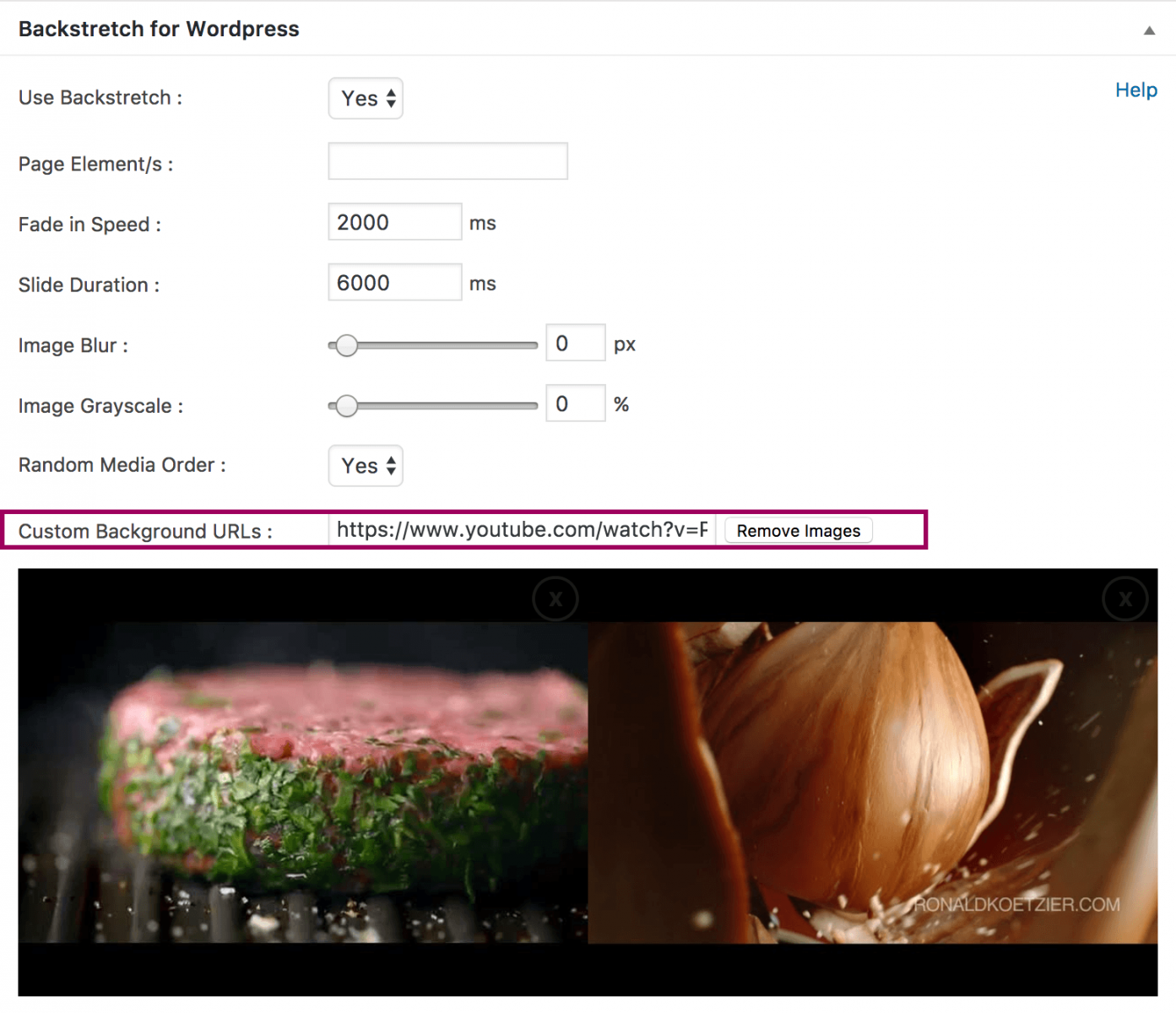1176x1013 pixels.
Task: Remove the burger patty image with X
Action: click(555, 599)
